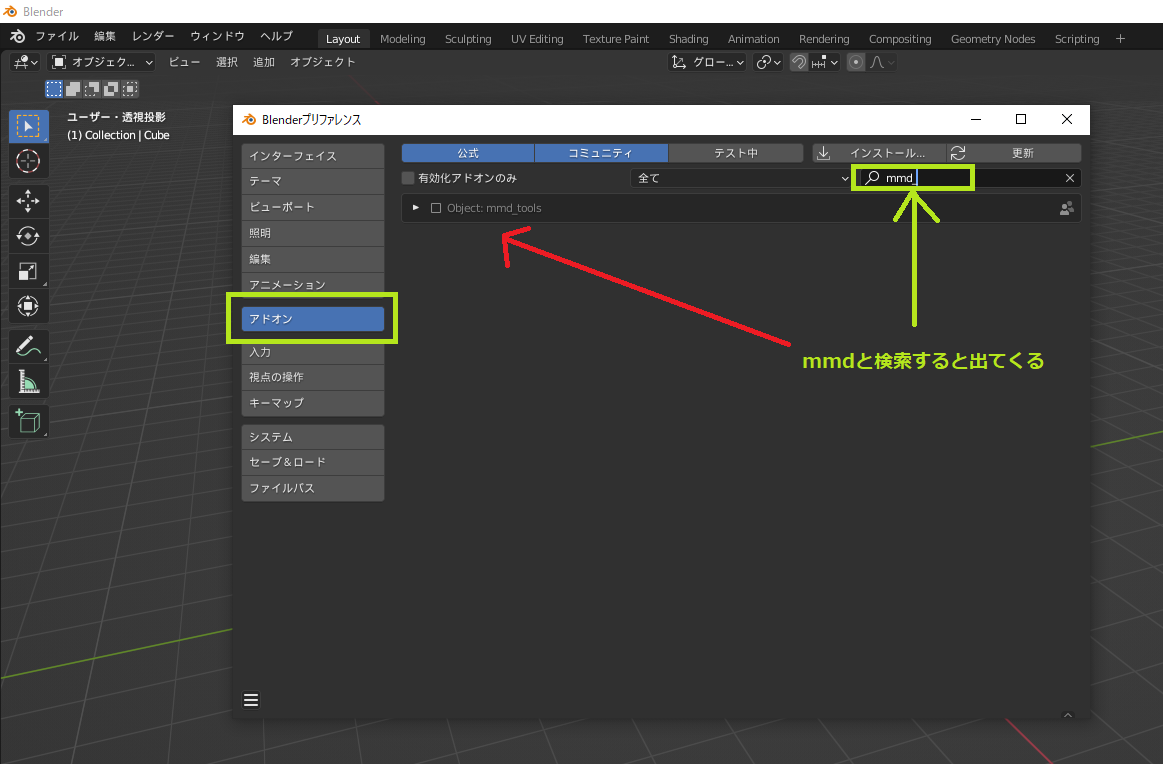
Task: Open セーブ&ロード preferences section
Action: (x=312, y=462)
